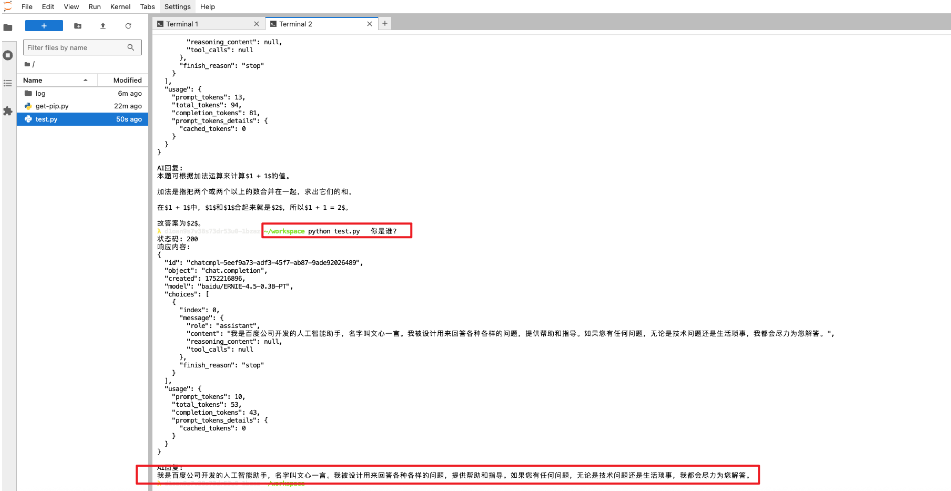Click the root folder breadcrumb icon

click(28, 64)
